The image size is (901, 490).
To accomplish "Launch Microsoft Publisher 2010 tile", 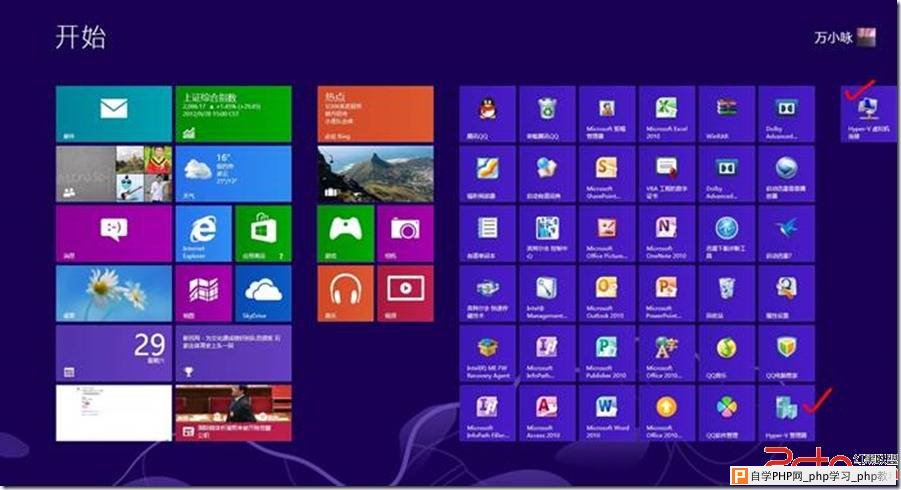I will point(607,353).
